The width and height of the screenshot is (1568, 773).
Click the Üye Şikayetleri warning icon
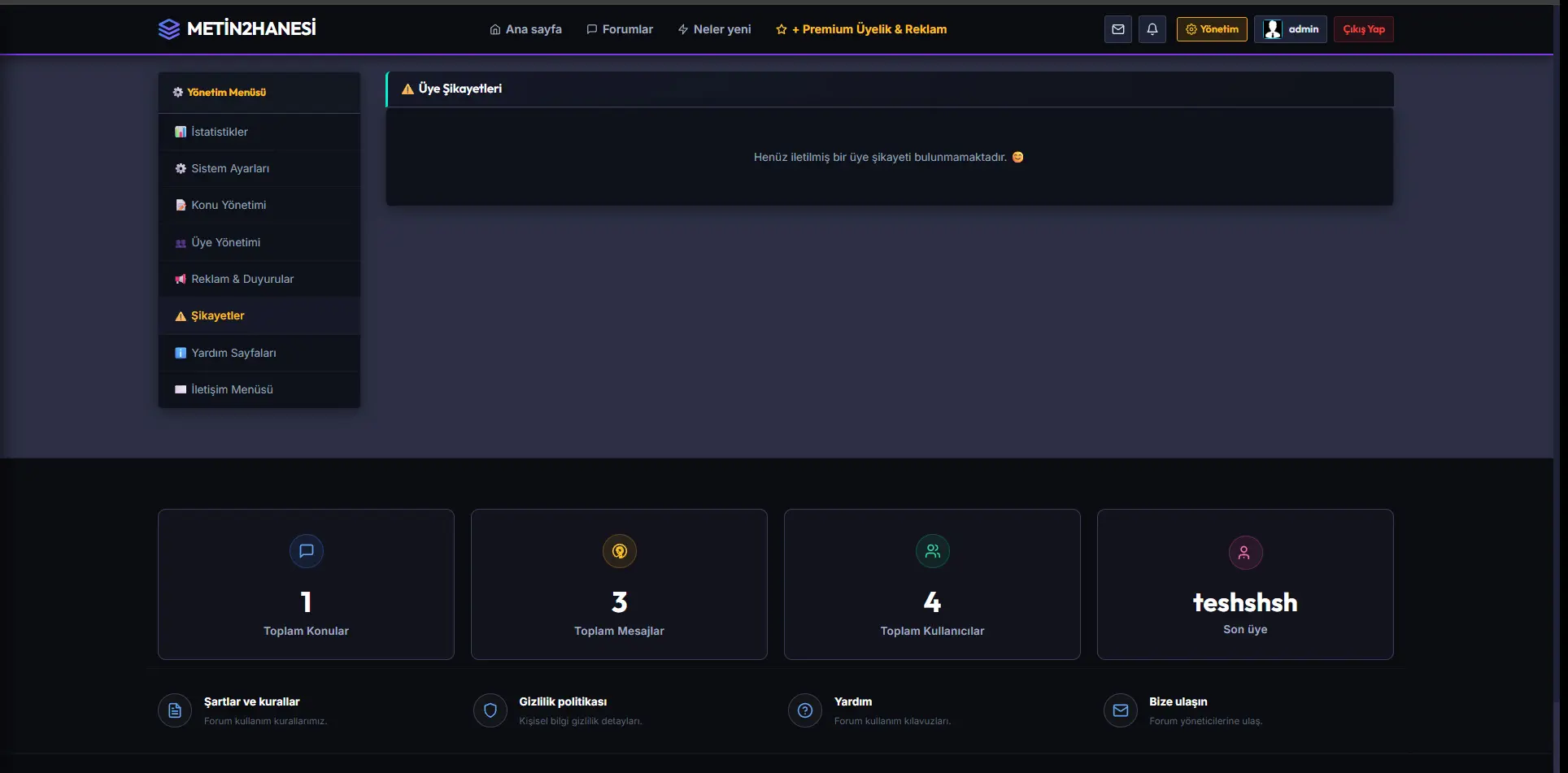click(x=408, y=89)
